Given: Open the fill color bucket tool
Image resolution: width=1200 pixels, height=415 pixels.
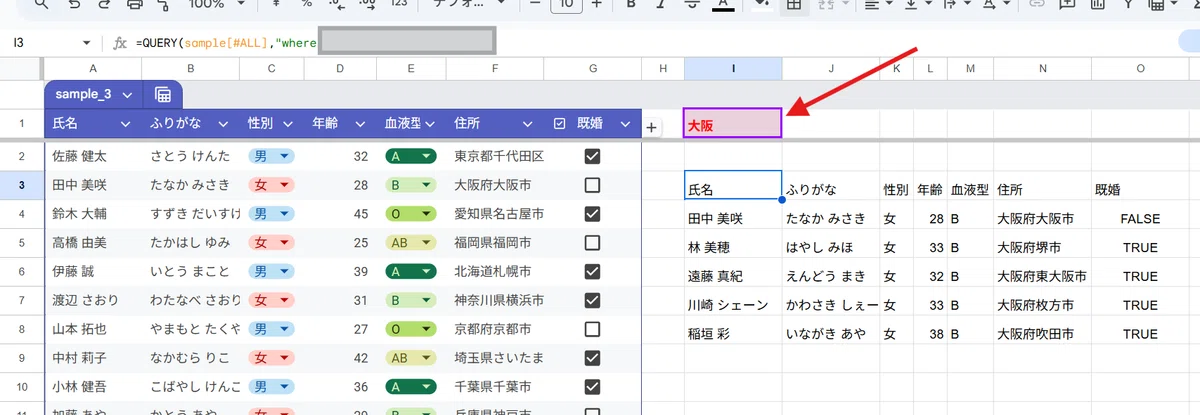Looking at the screenshot, I should (761, 5).
